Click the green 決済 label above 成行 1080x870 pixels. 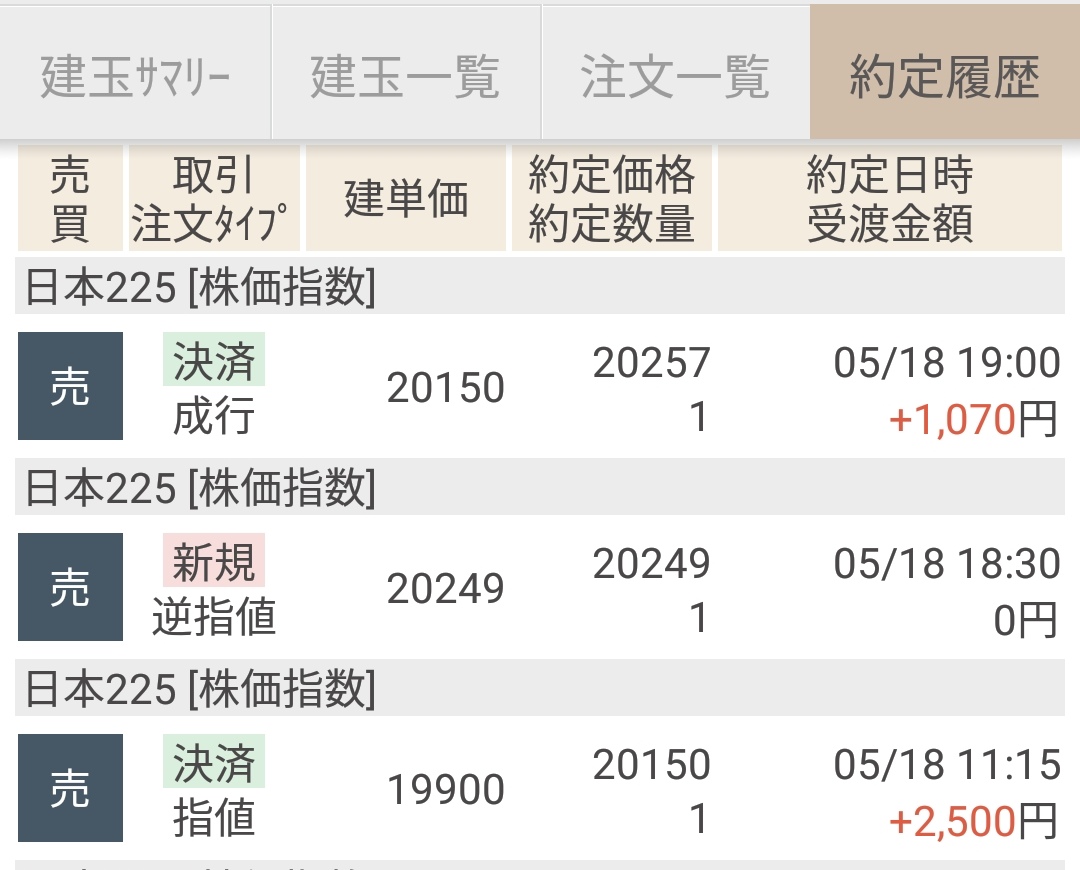tap(213, 361)
